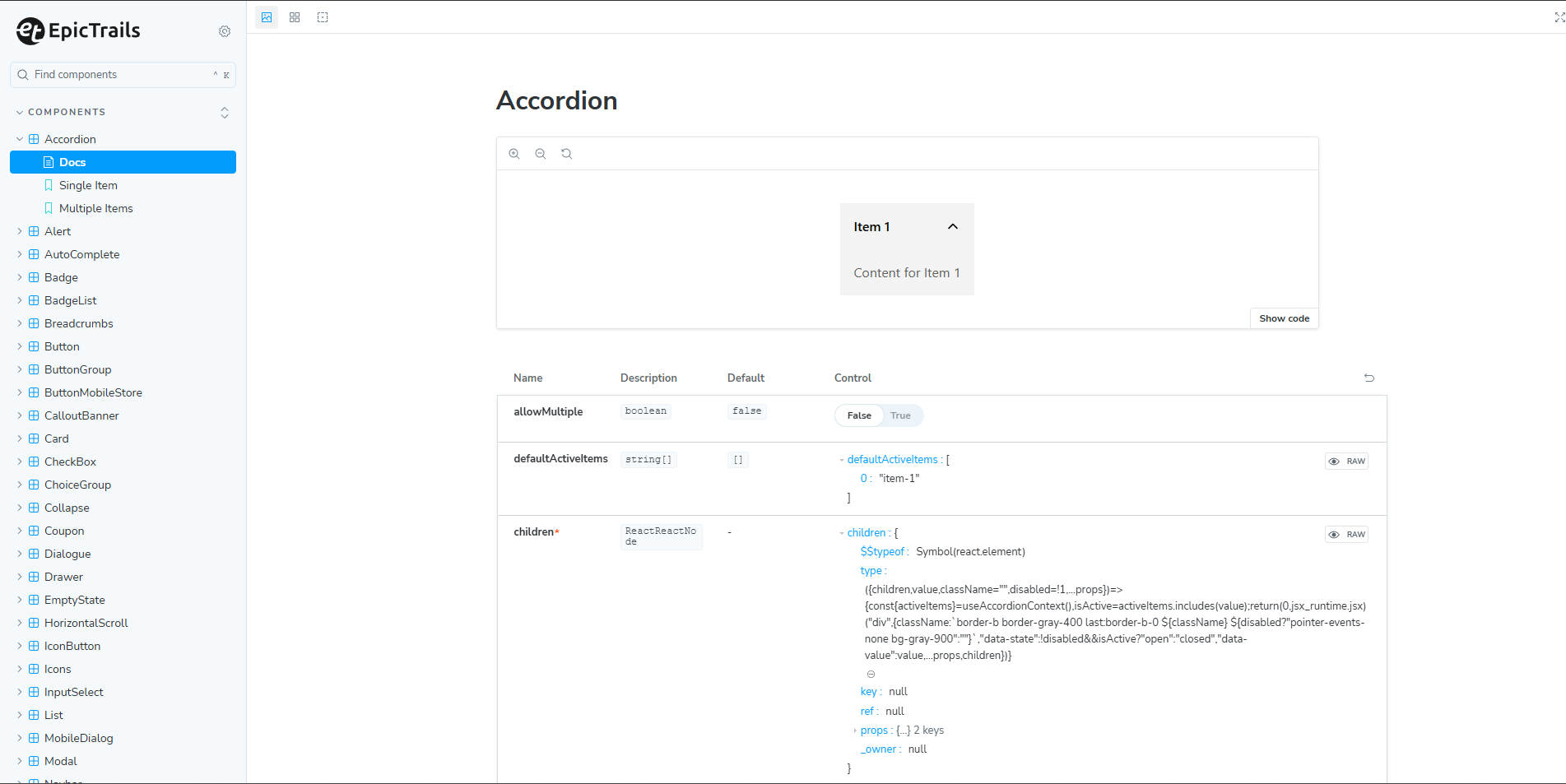Open the grid view icon in toolbar
This screenshot has width=1566, height=784.
point(294,16)
